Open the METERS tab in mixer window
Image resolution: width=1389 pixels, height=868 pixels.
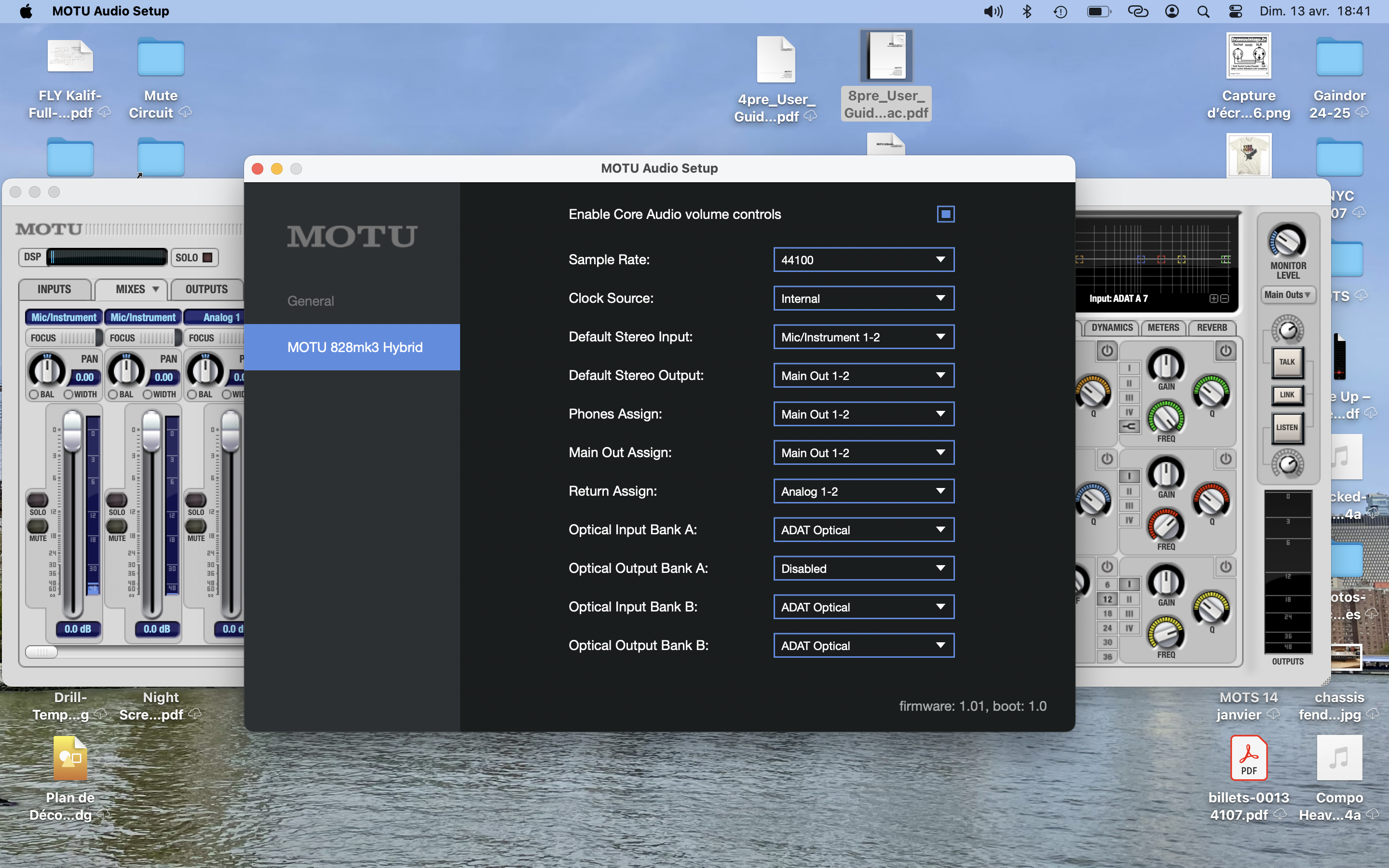tap(1163, 327)
